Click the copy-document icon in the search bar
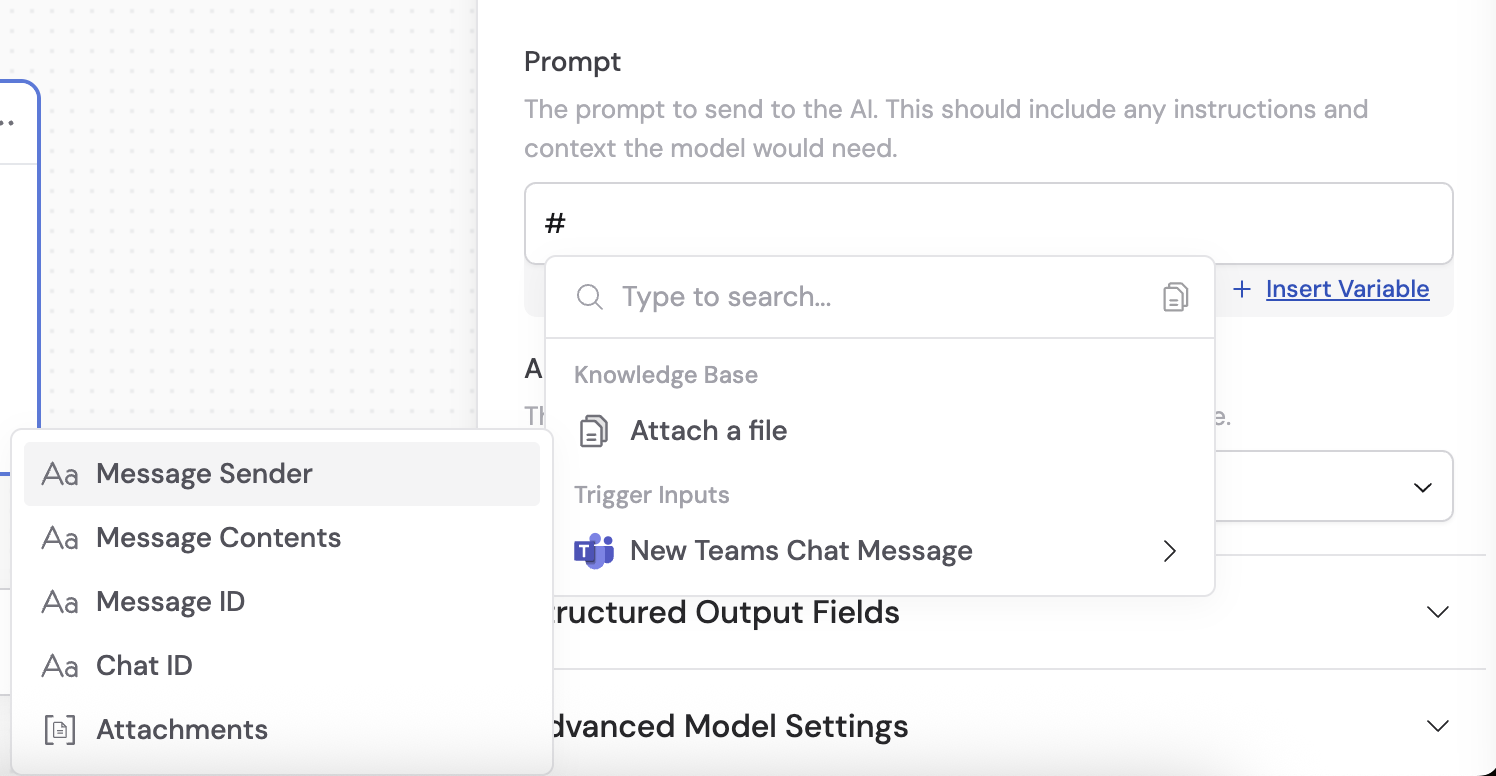Image resolution: width=1496 pixels, height=776 pixels. [x=1175, y=296]
